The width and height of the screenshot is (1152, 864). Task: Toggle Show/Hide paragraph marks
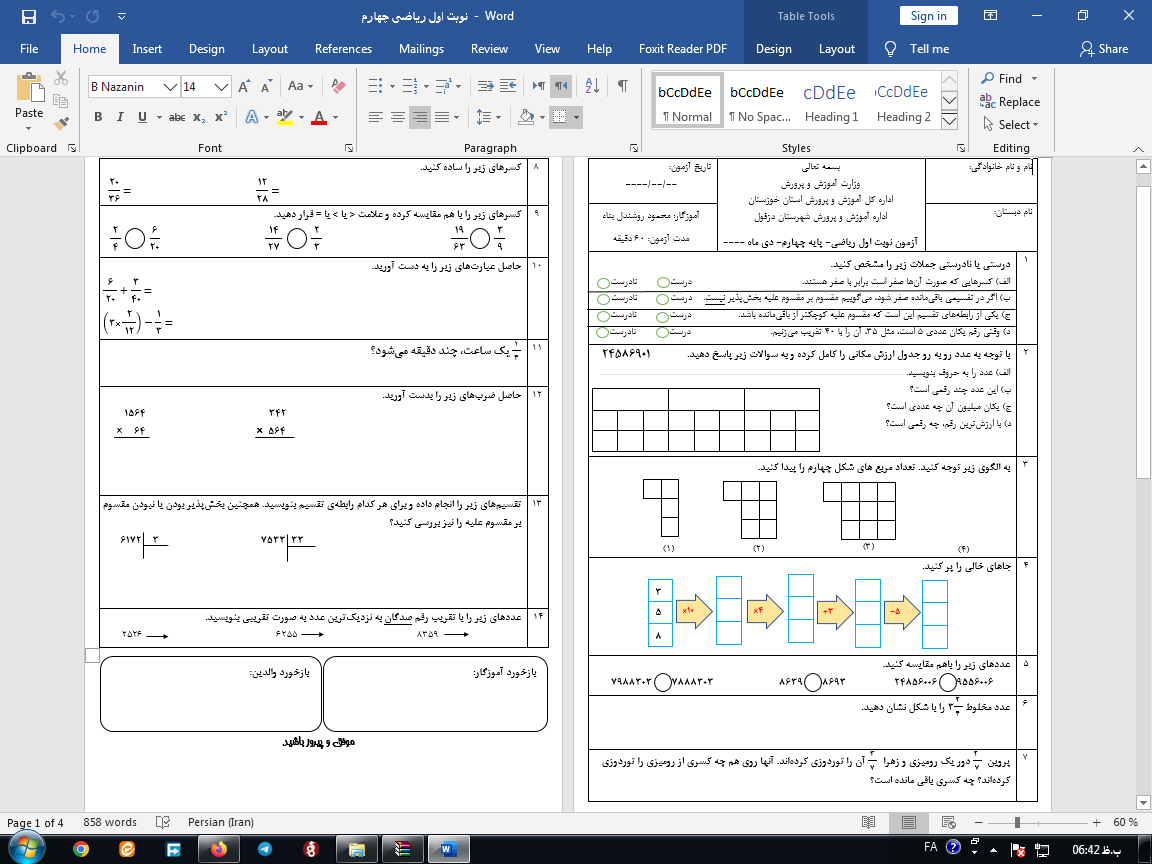pyautogui.click(x=622, y=87)
